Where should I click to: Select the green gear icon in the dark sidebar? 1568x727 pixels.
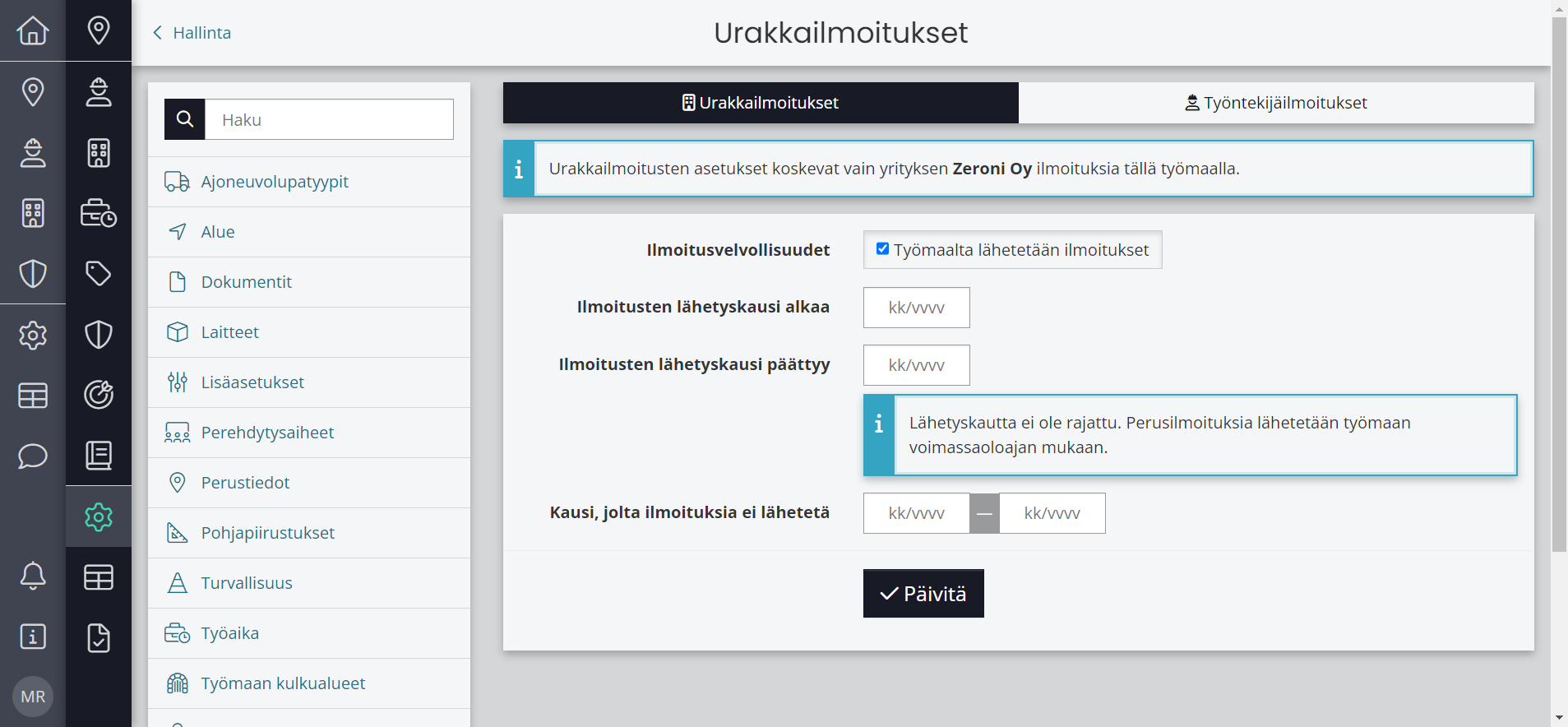tap(99, 516)
